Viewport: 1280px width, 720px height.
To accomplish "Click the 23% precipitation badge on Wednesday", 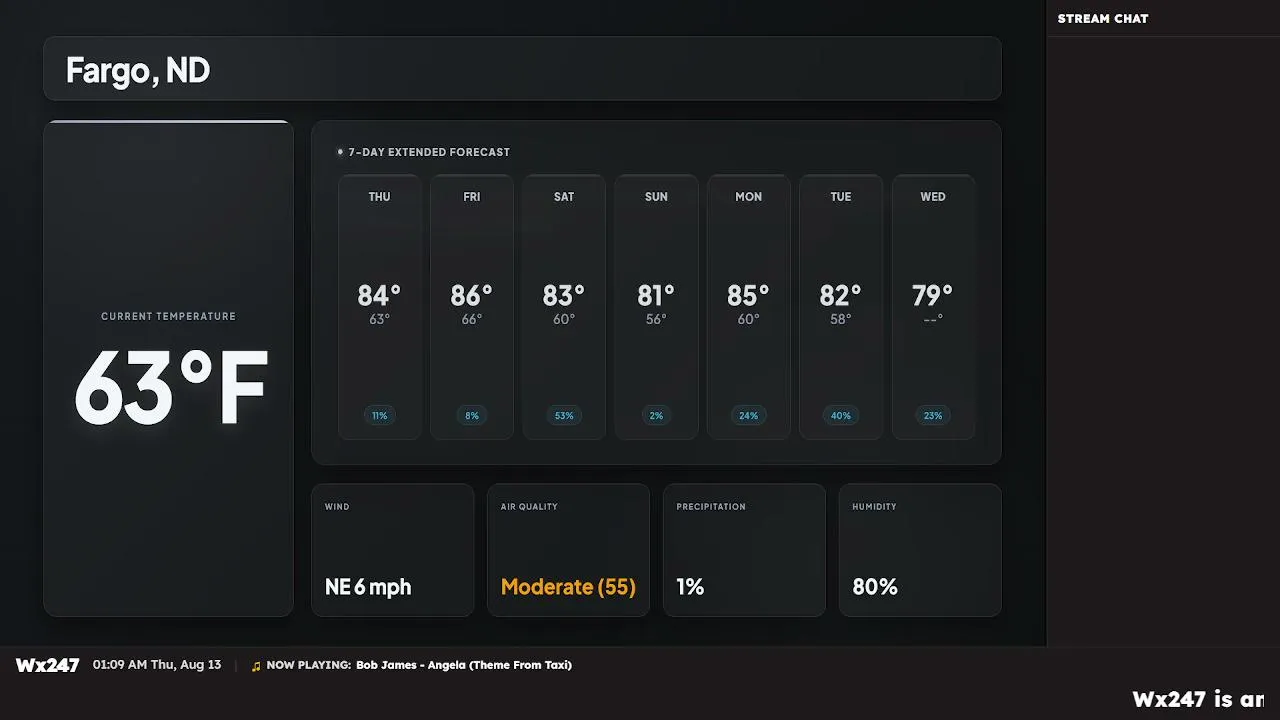I will tap(933, 415).
